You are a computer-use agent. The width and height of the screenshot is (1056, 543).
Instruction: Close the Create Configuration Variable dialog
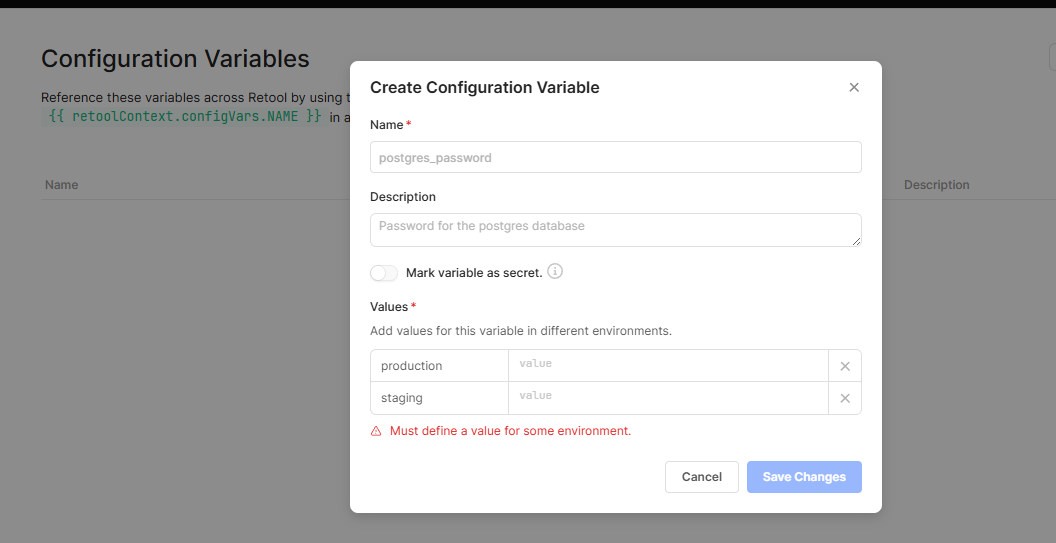tap(854, 88)
